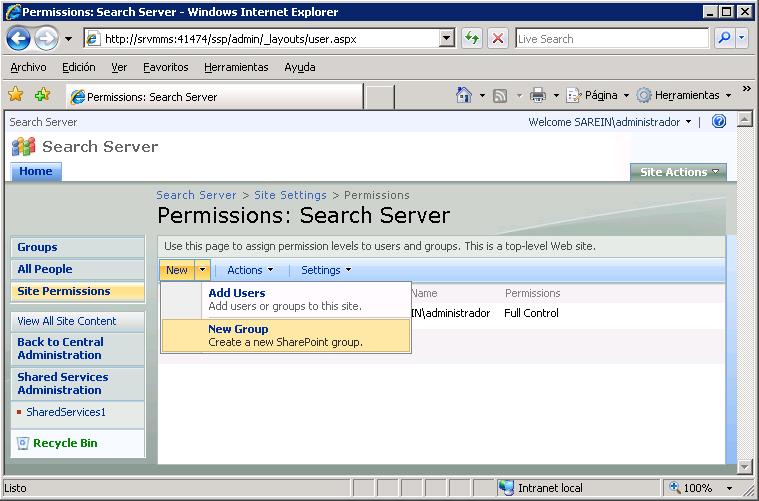Open the Site Actions menu
This screenshot has height=501, width=759.
click(678, 172)
